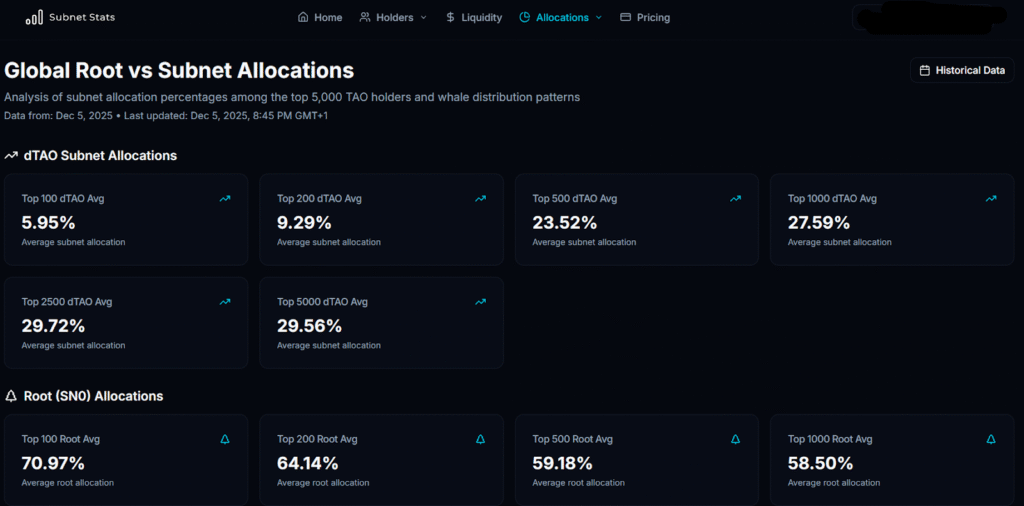Click the trend icon in Top 100 dTAO card

point(225,199)
